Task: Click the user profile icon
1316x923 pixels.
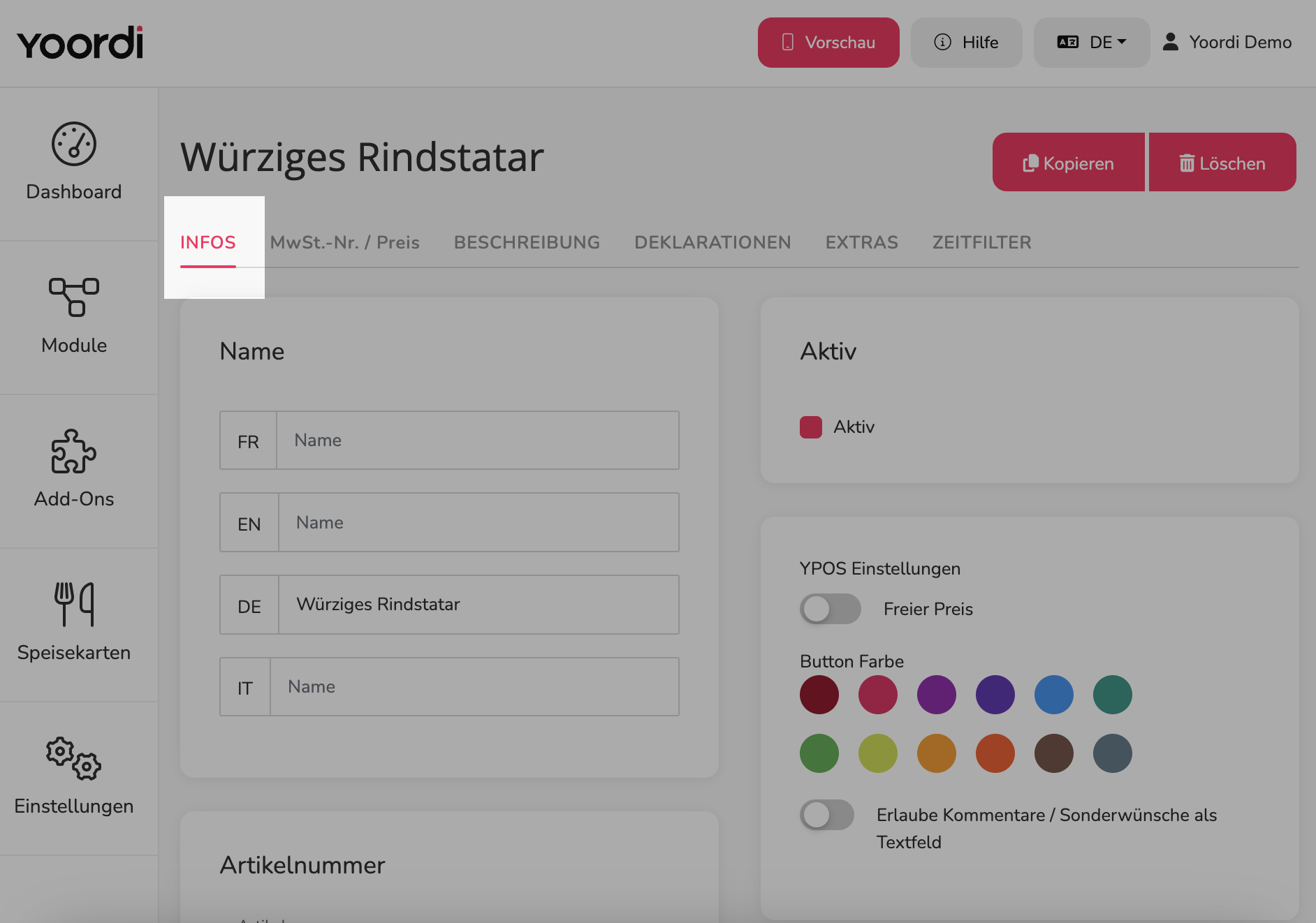Action: coord(1171,42)
